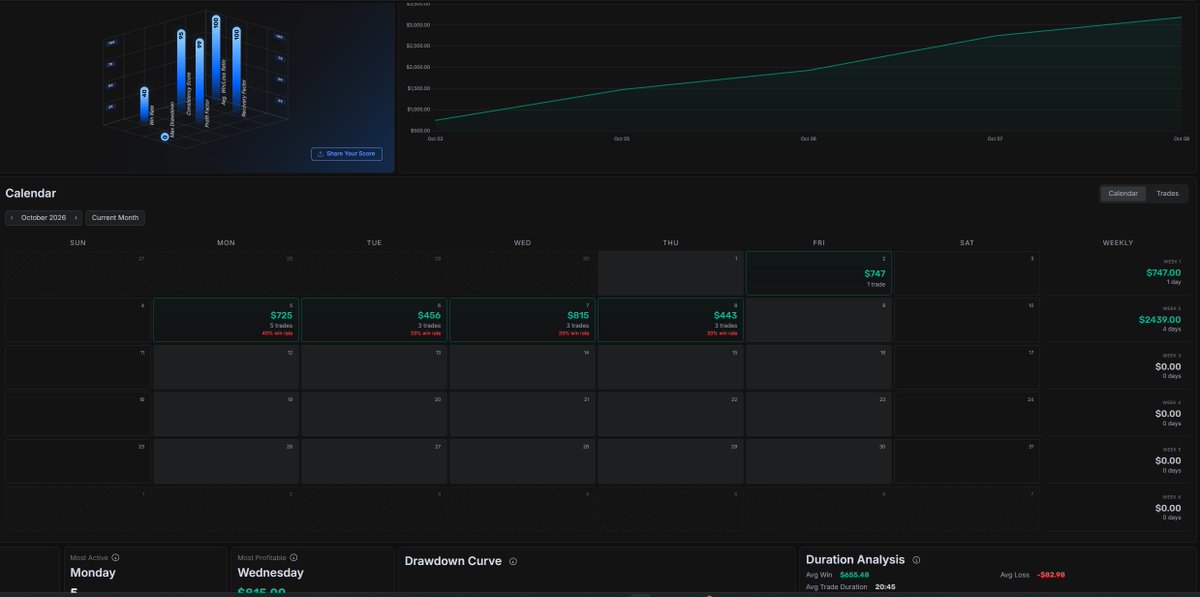Open Wednesday October 7 cell showing $815
The image size is (1200, 597).
pyautogui.click(x=522, y=320)
